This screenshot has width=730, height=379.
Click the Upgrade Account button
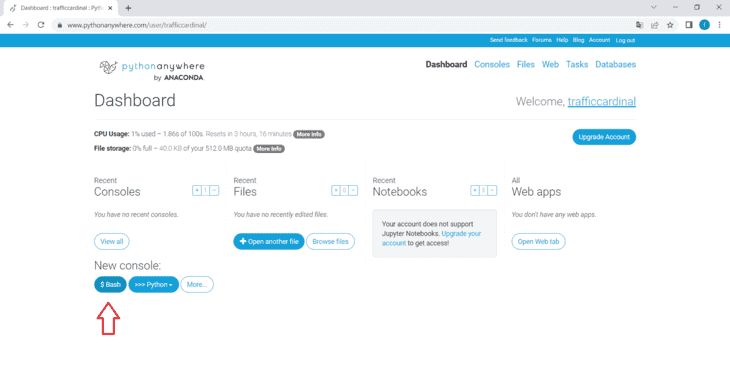604,137
